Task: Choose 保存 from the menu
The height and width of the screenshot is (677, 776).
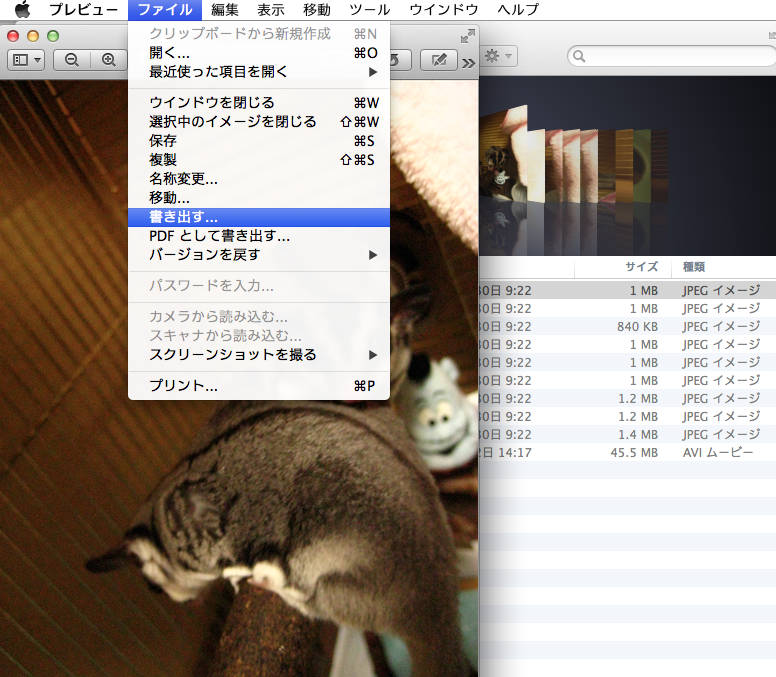Action: (x=259, y=141)
